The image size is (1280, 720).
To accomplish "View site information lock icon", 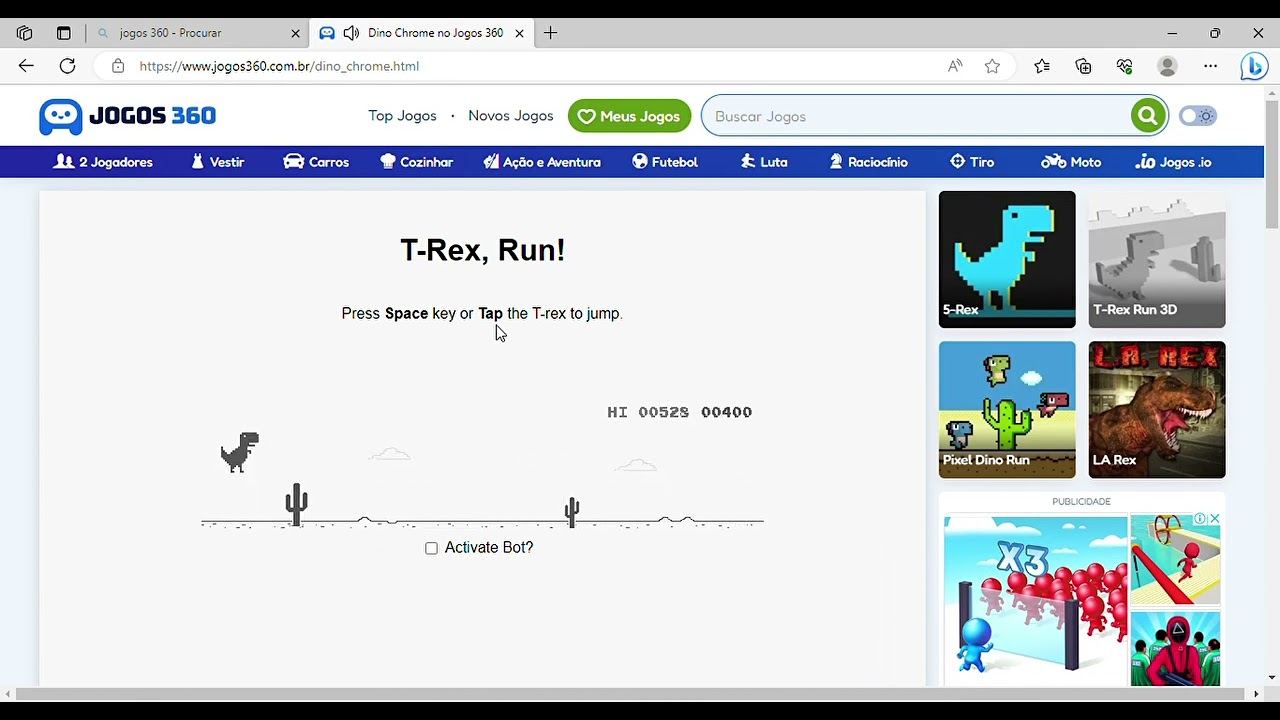I will tap(118, 66).
